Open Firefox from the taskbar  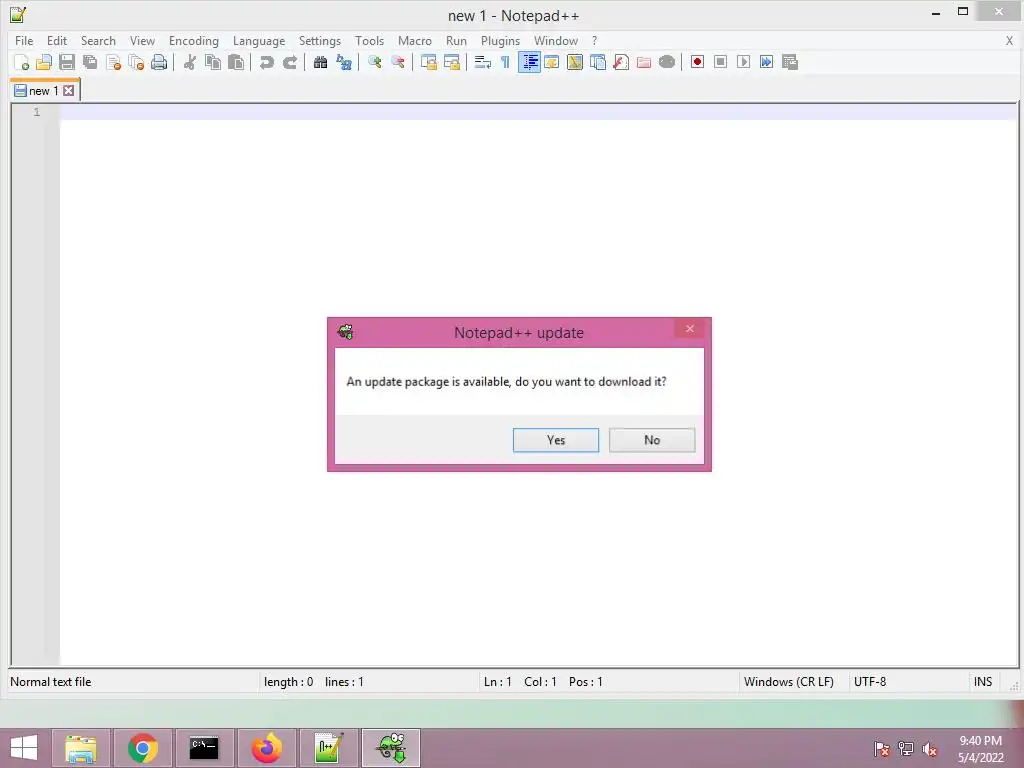(x=266, y=748)
